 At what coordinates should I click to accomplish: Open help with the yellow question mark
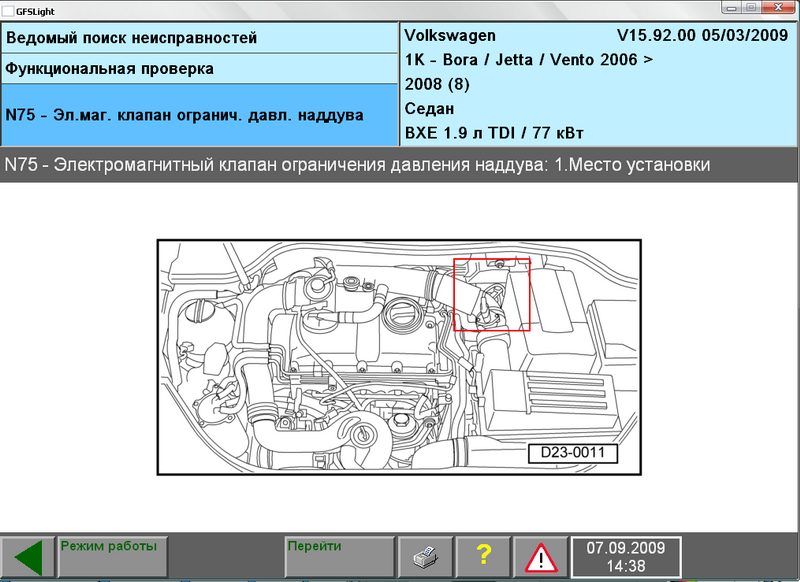(x=483, y=557)
